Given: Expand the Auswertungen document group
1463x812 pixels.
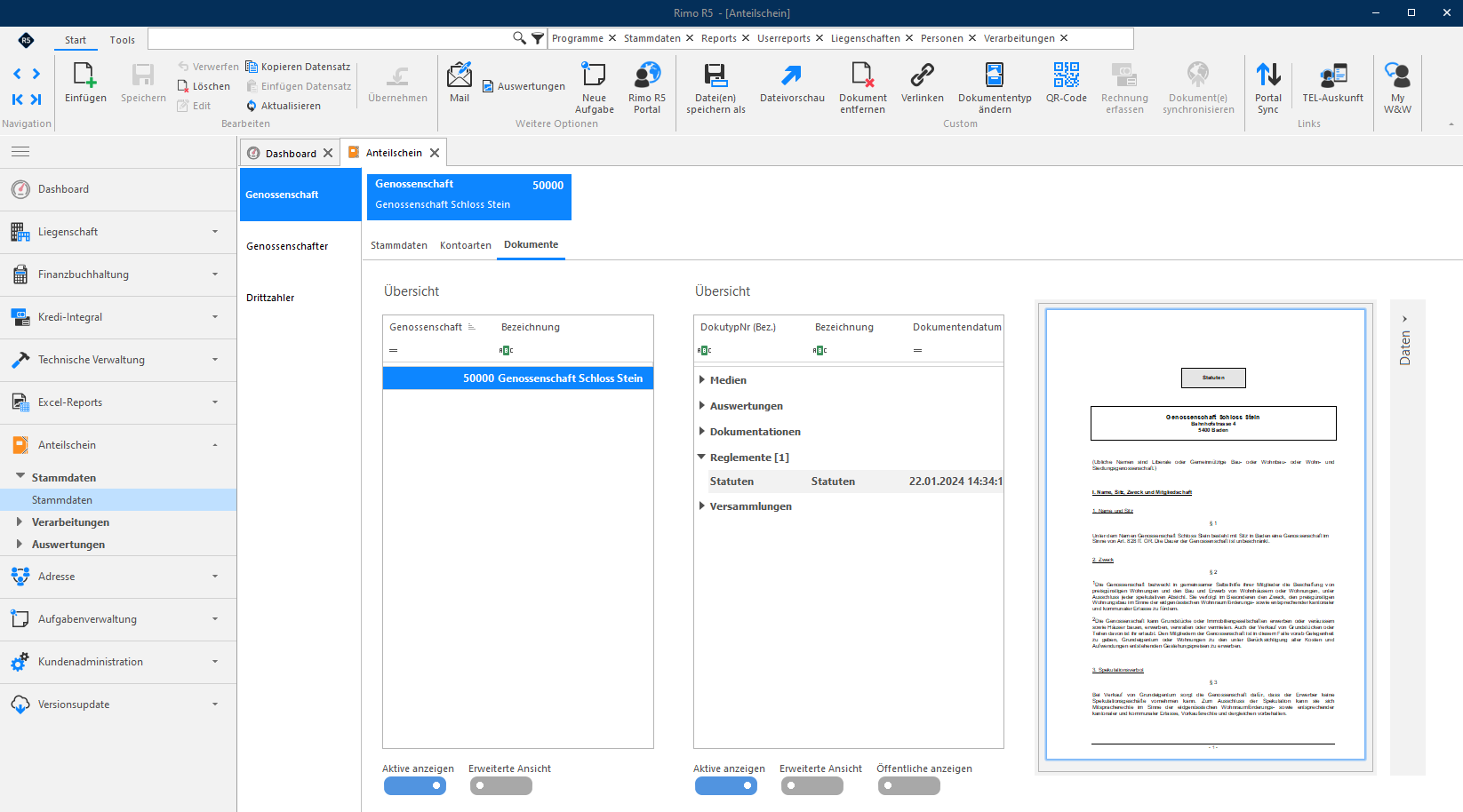Looking at the screenshot, I should coord(702,406).
